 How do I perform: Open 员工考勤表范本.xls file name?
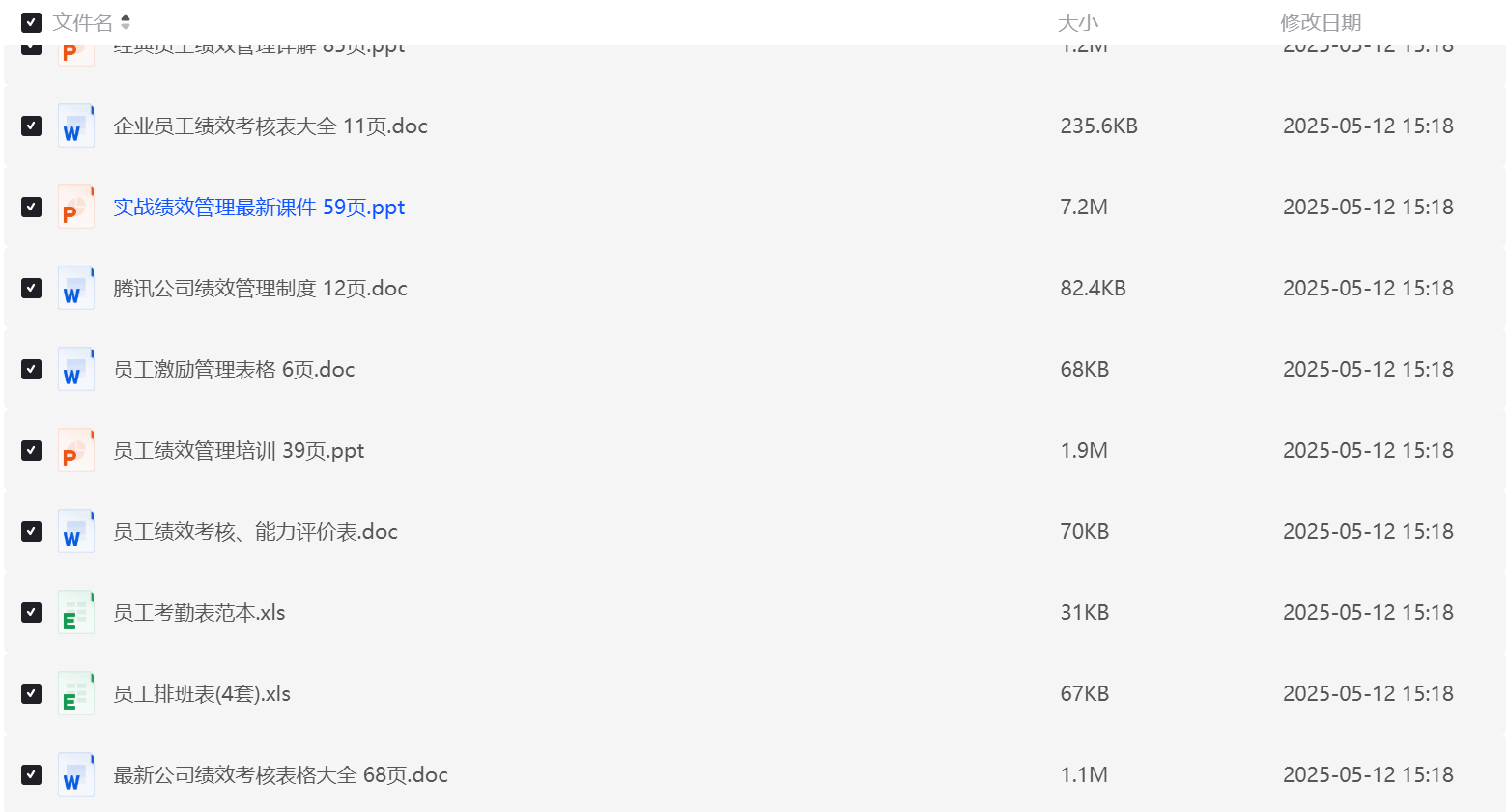tap(199, 613)
